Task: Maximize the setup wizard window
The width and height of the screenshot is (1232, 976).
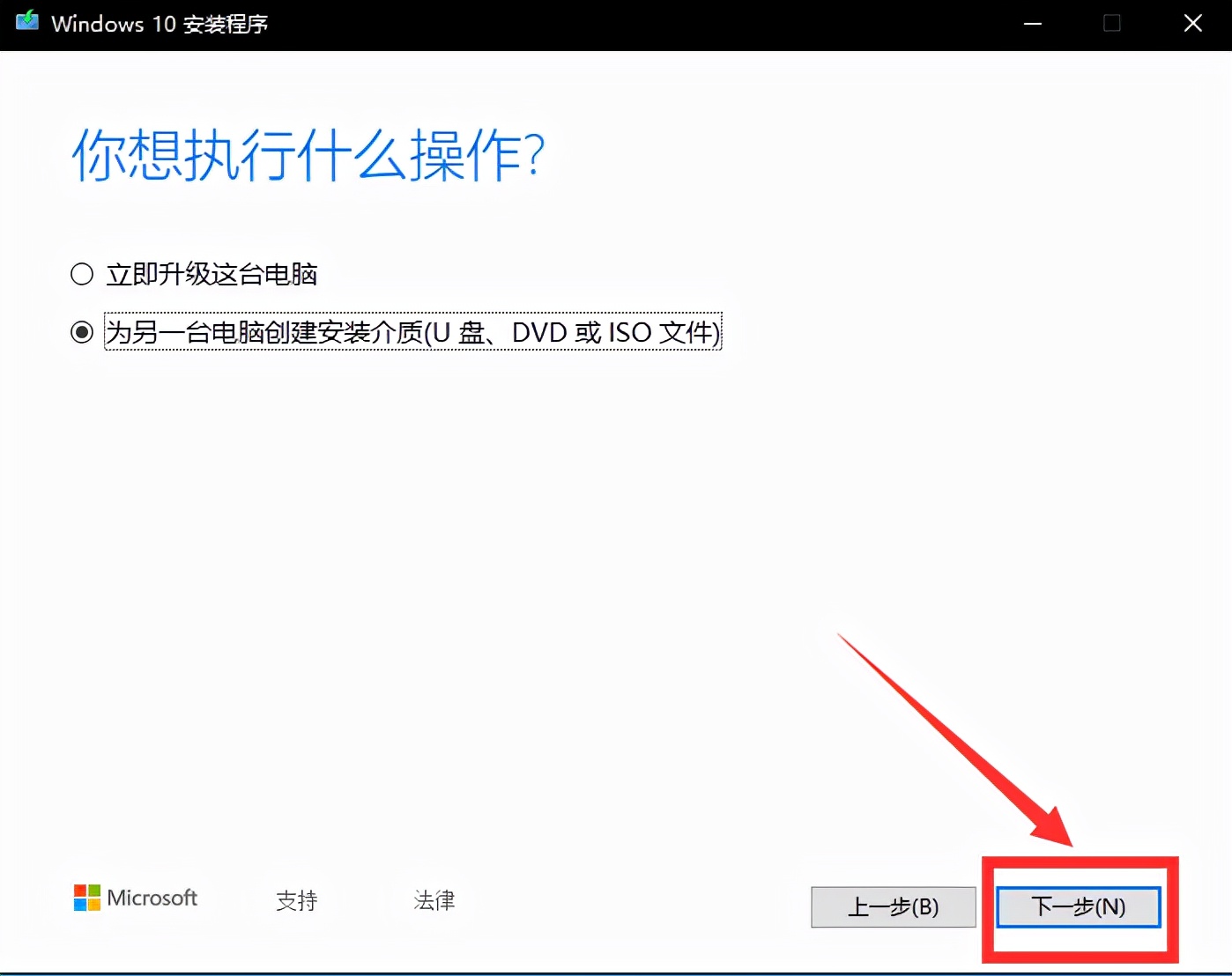Action: (1111, 23)
